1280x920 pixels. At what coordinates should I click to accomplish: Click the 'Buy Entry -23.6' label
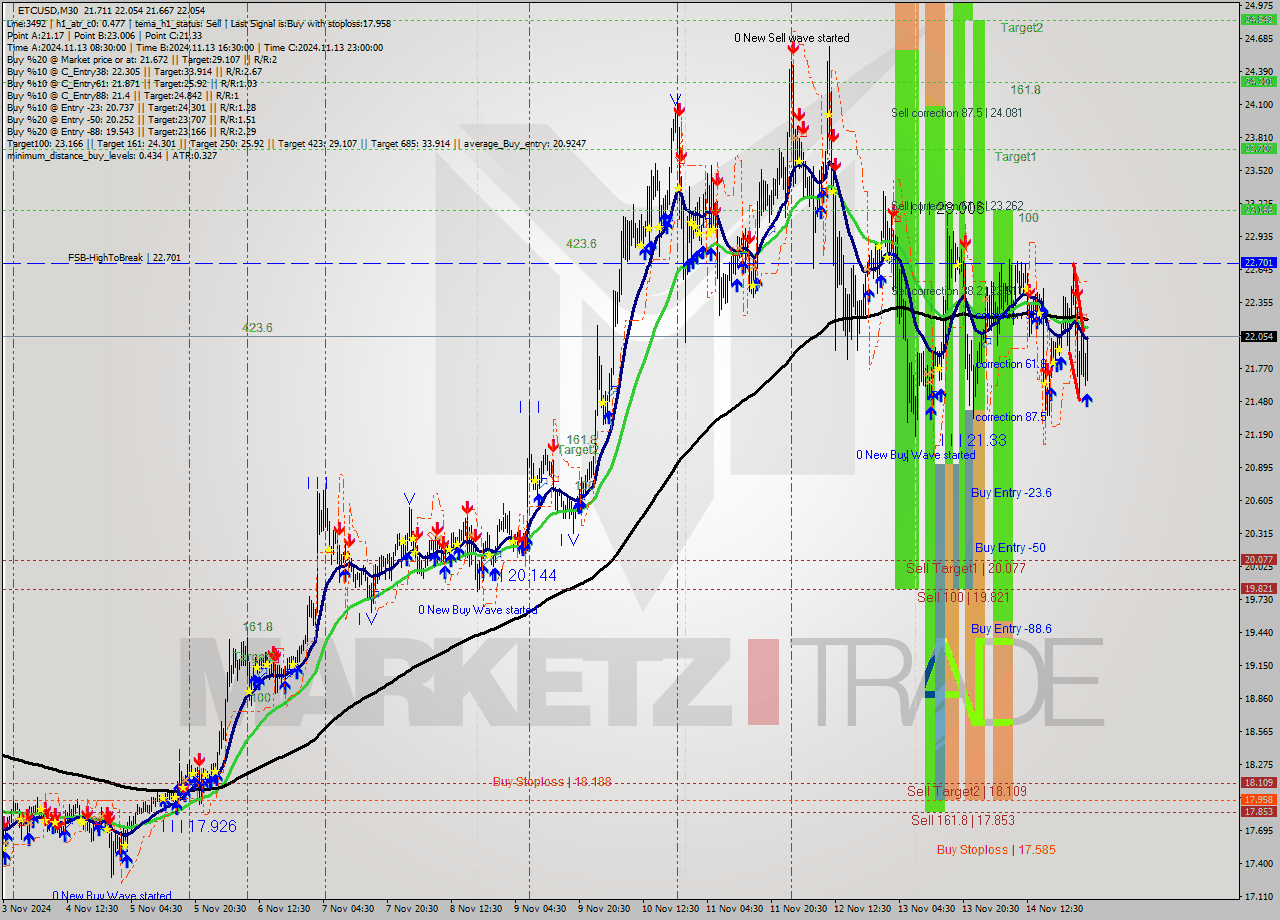pyautogui.click(x=1011, y=493)
